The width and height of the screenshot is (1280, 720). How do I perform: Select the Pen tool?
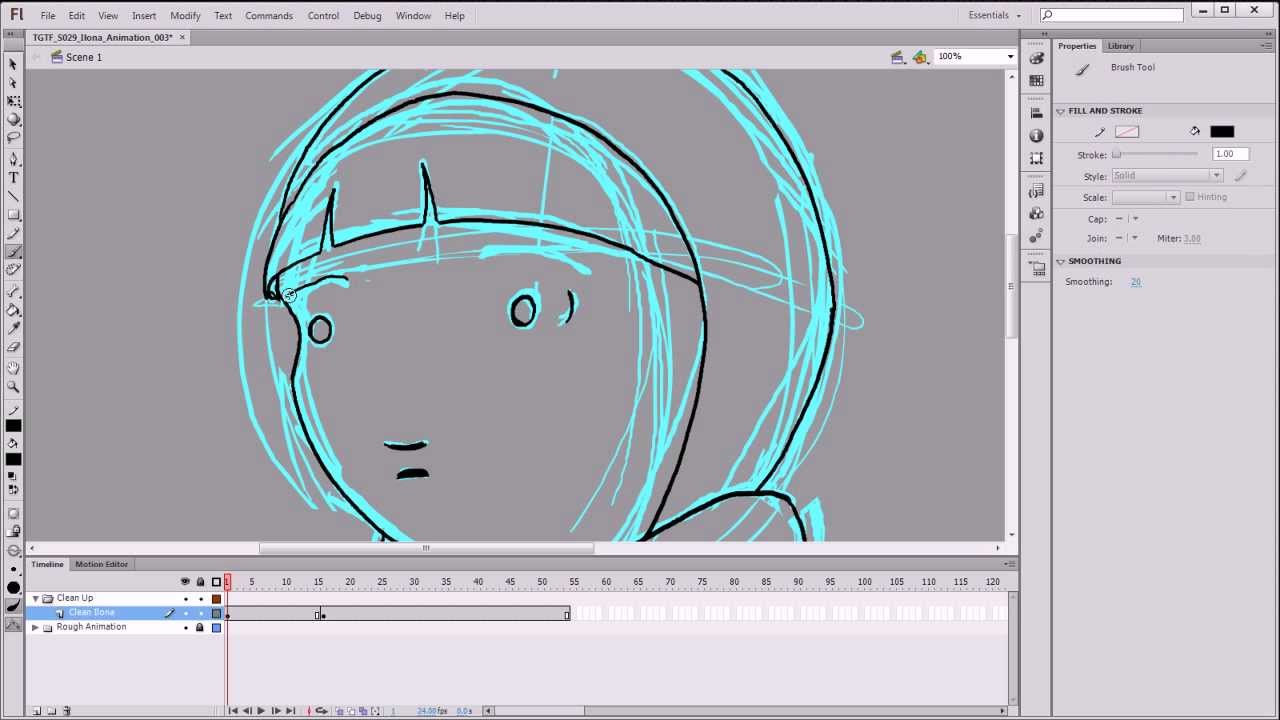point(13,159)
